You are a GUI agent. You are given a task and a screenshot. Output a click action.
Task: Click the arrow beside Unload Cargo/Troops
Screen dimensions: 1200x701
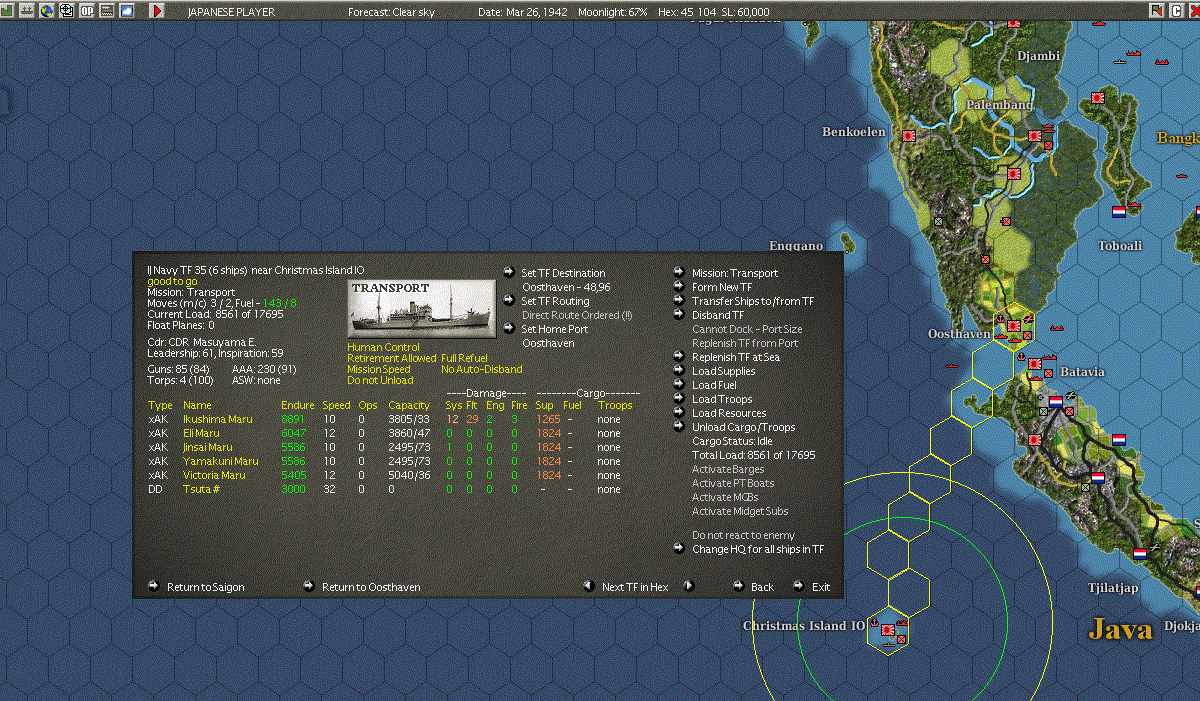[x=680, y=426]
